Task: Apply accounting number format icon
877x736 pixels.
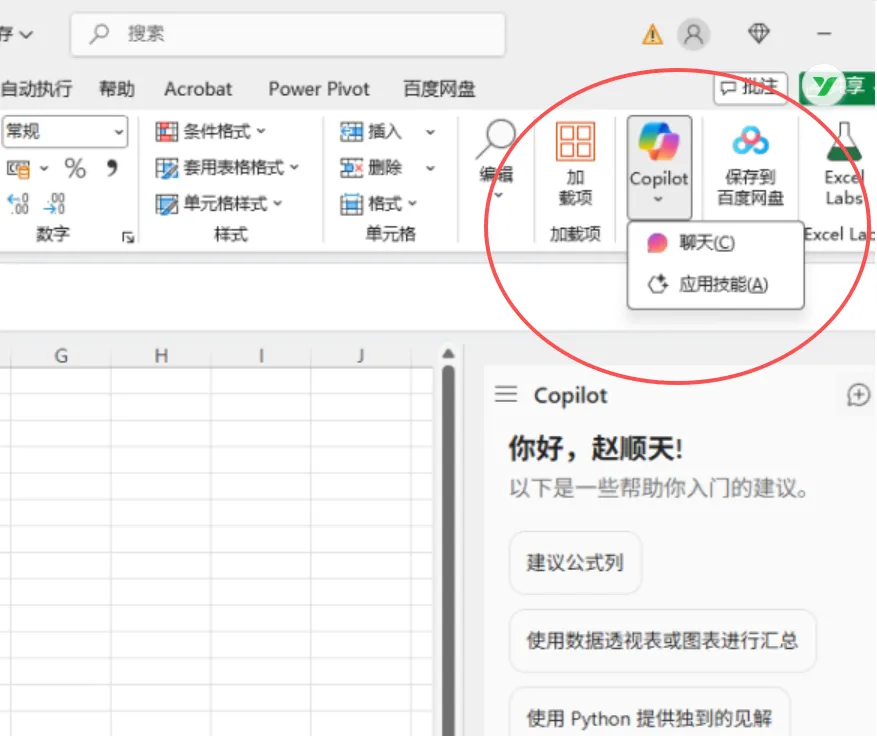Action: pos(18,168)
